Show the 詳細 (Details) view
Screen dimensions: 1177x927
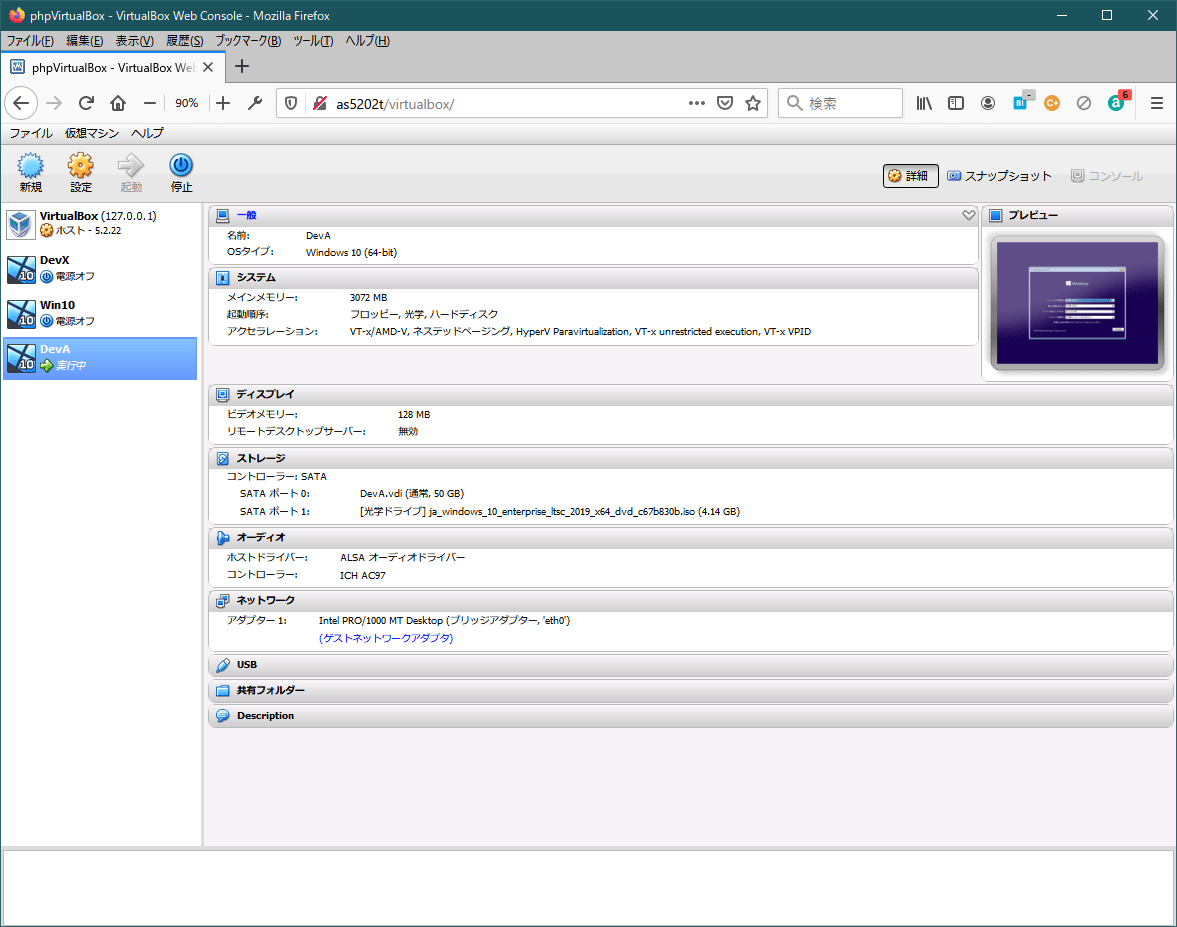coord(910,176)
